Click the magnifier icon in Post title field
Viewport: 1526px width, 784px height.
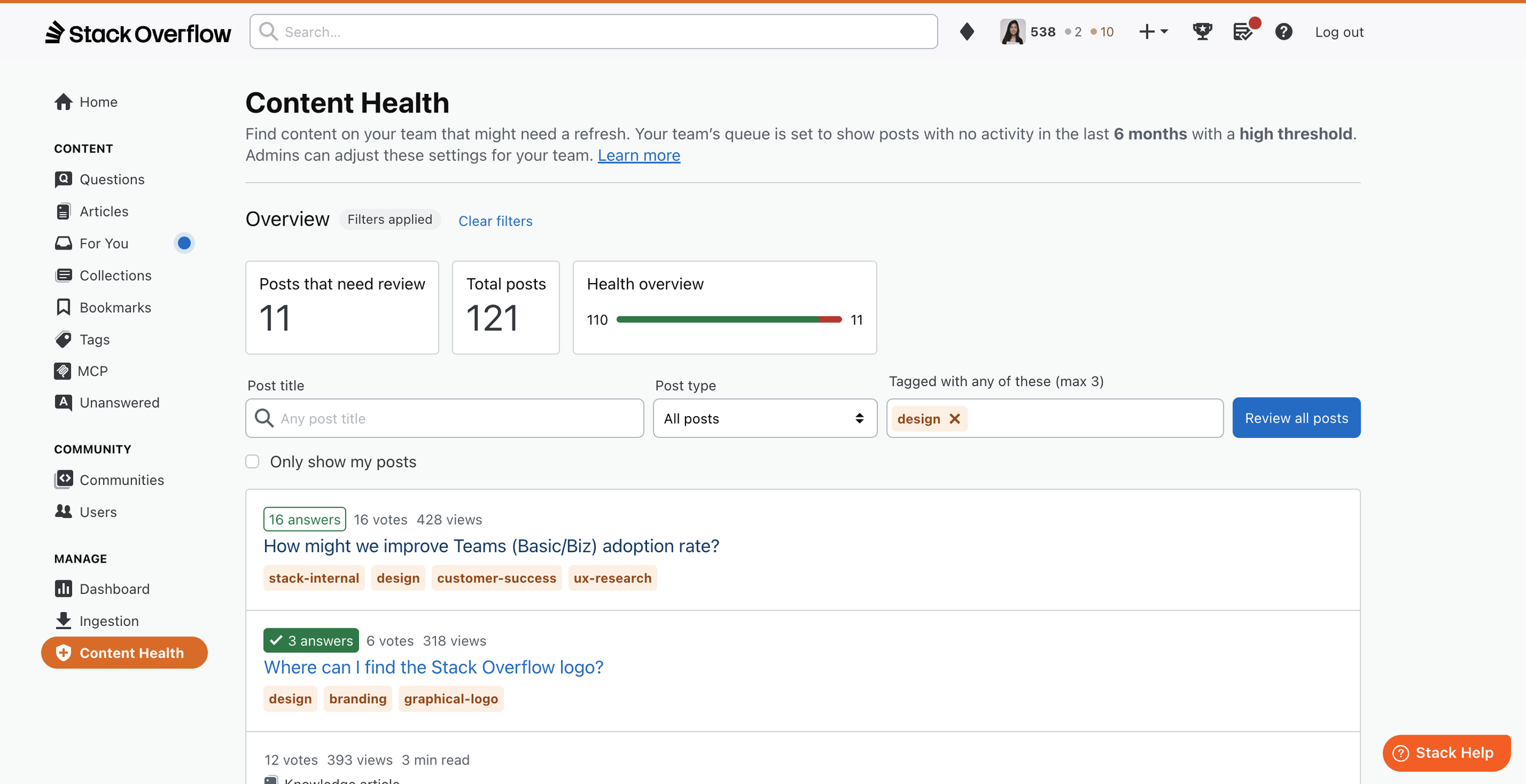coord(264,419)
